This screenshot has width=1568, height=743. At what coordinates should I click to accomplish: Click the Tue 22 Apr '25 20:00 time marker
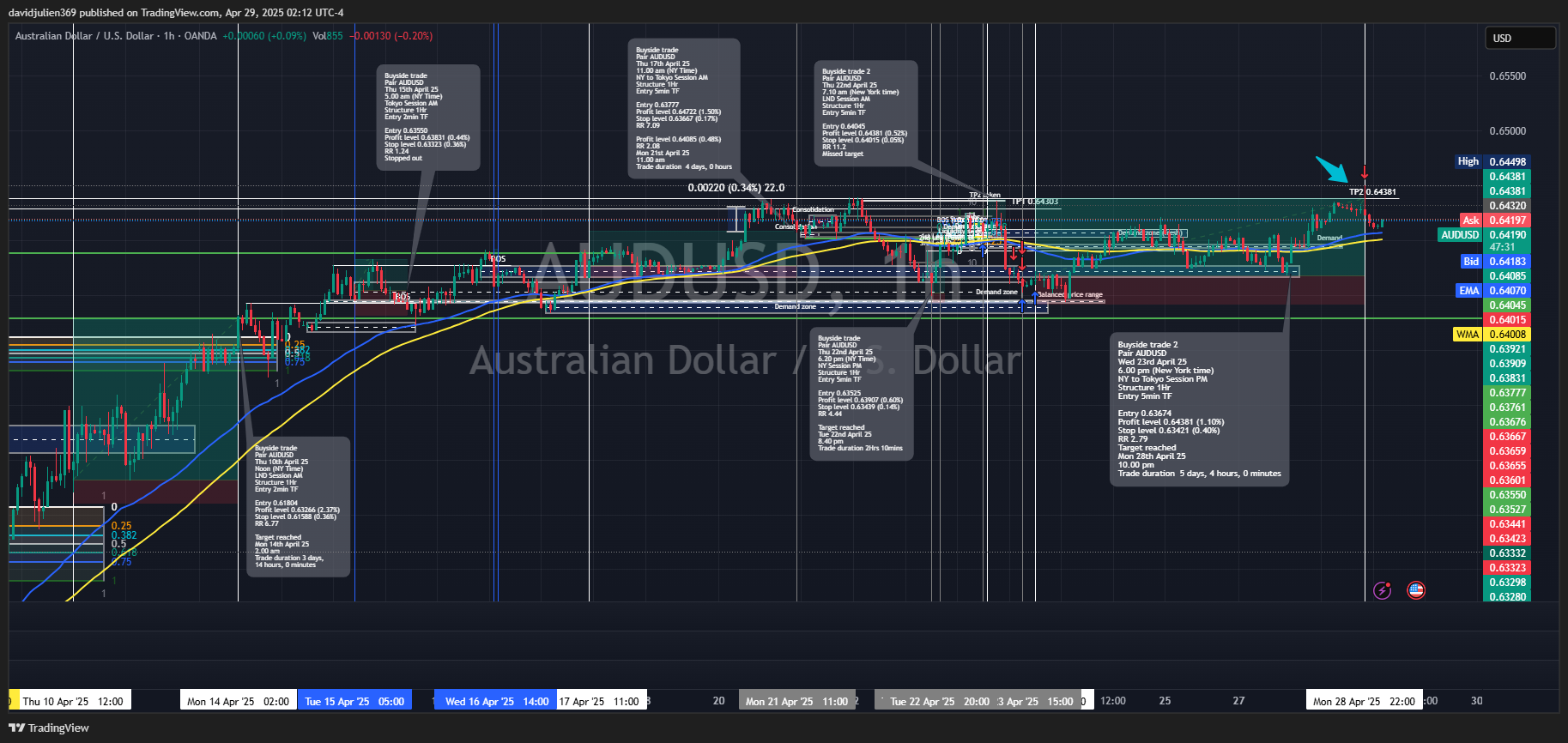[x=939, y=701]
